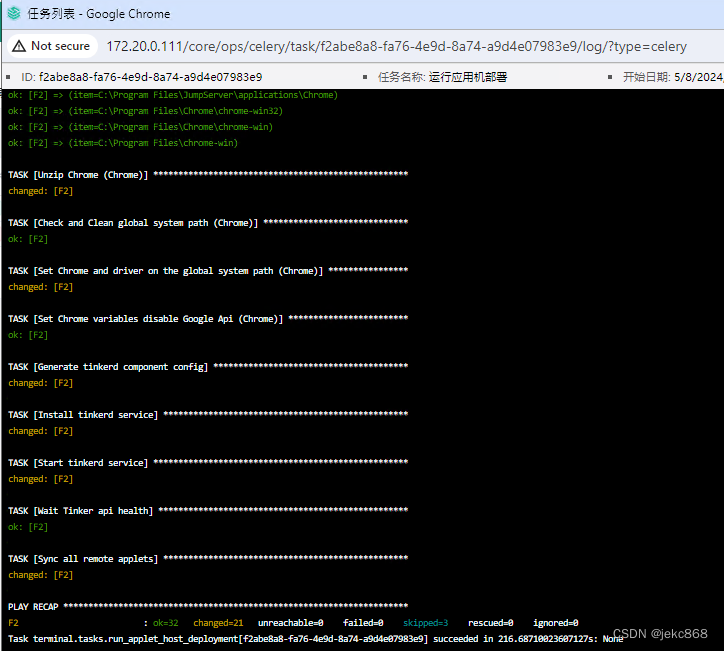The width and height of the screenshot is (724, 651).
Task: Click changed line under Install tinkerd service
Action: coord(41,431)
